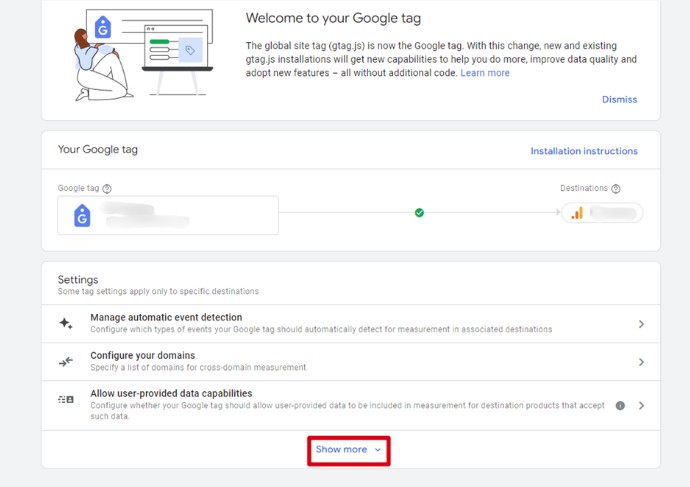Expand the user-provided data capabilities chevron
The width and height of the screenshot is (690, 487).
pos(641,406)
